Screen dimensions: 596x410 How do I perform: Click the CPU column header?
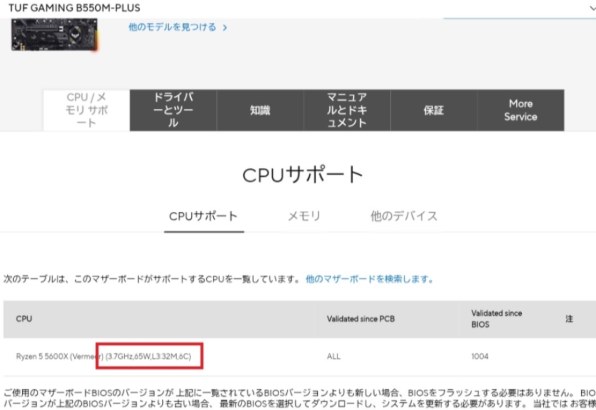[x=24, y=319]
